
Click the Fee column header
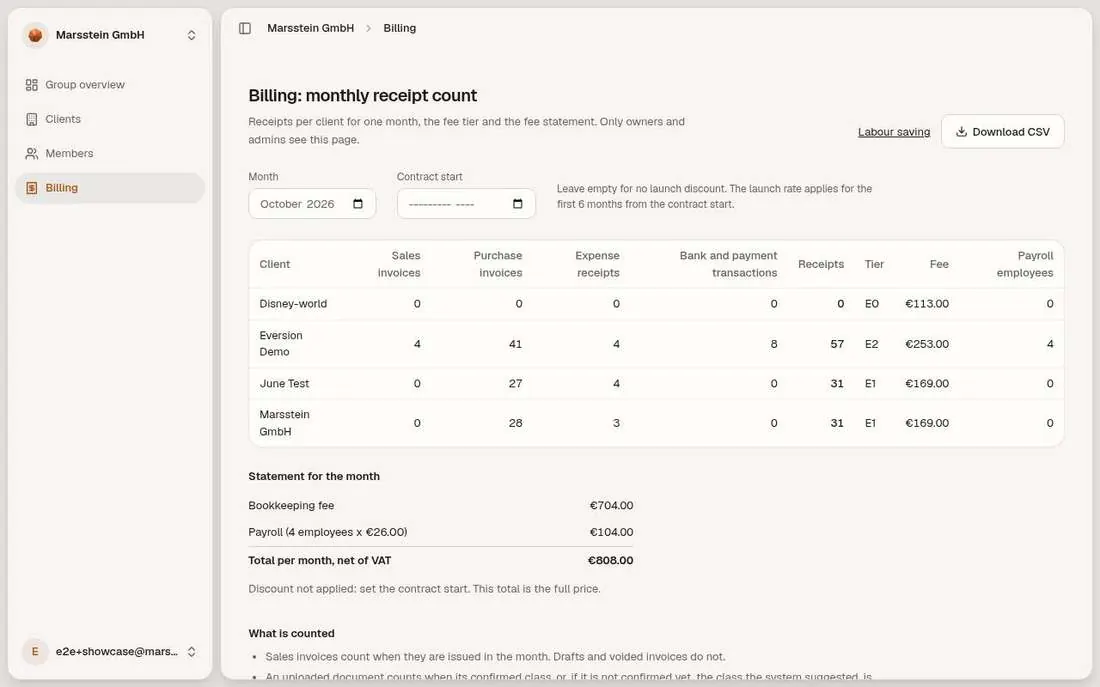pyautogui.click(x=939, y=265)
